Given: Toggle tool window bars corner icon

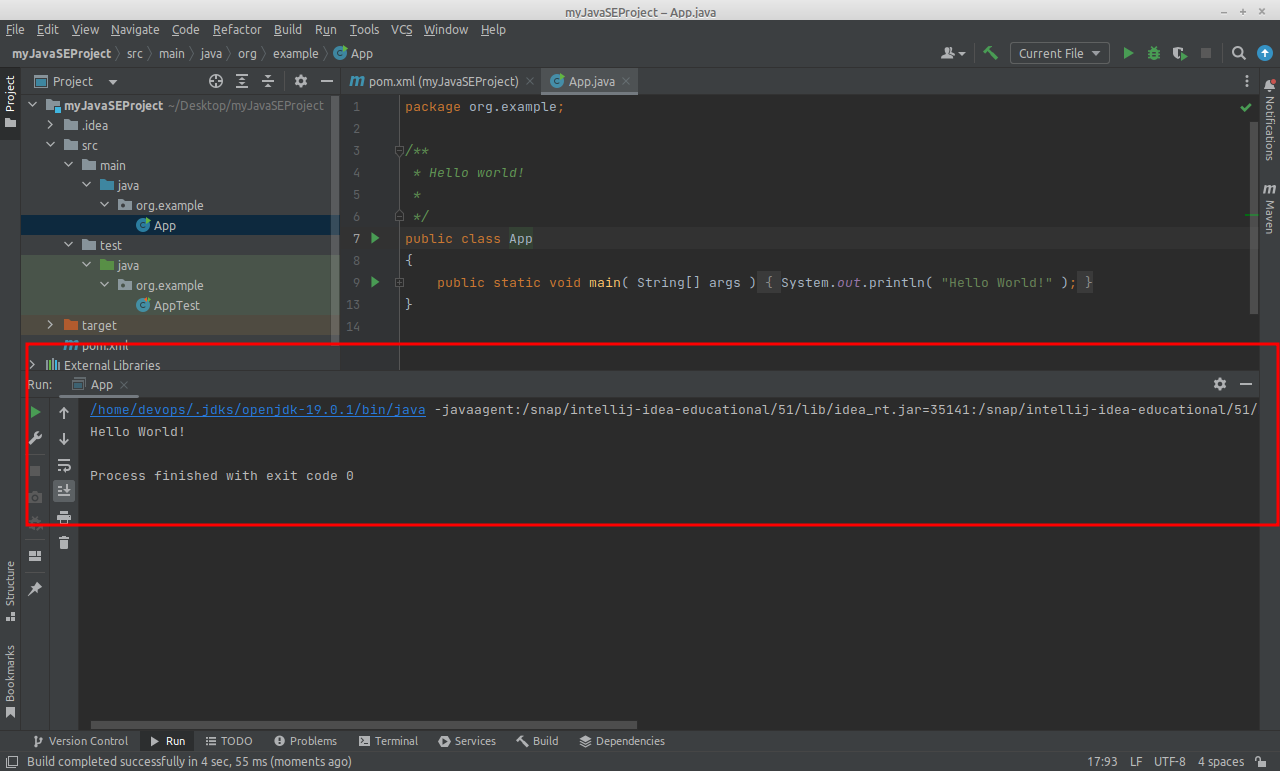Looking at the screenshot, I should coord(11,761).
